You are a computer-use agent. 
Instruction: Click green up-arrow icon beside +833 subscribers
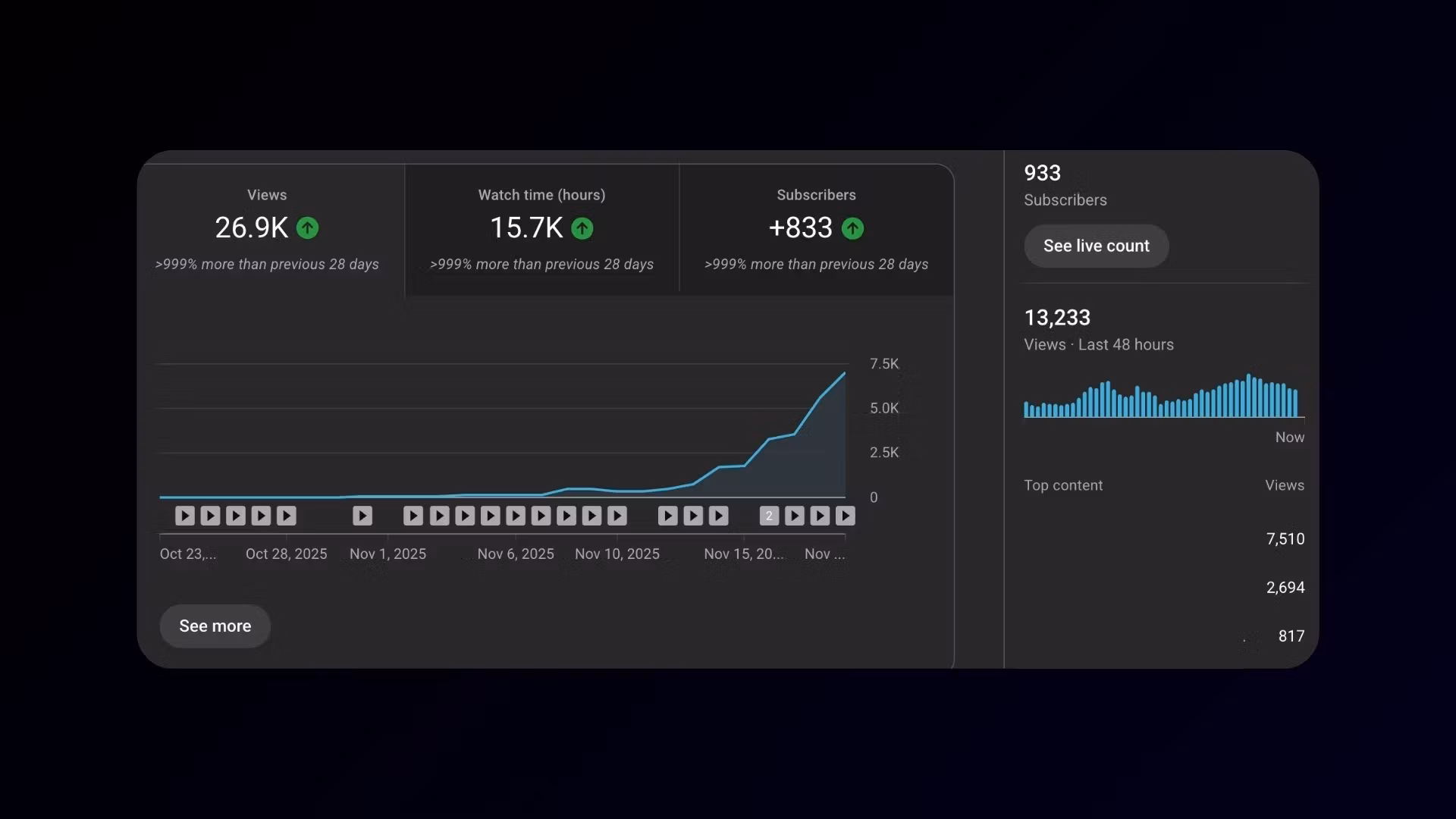pyautogui.click(x=852, y=227)
